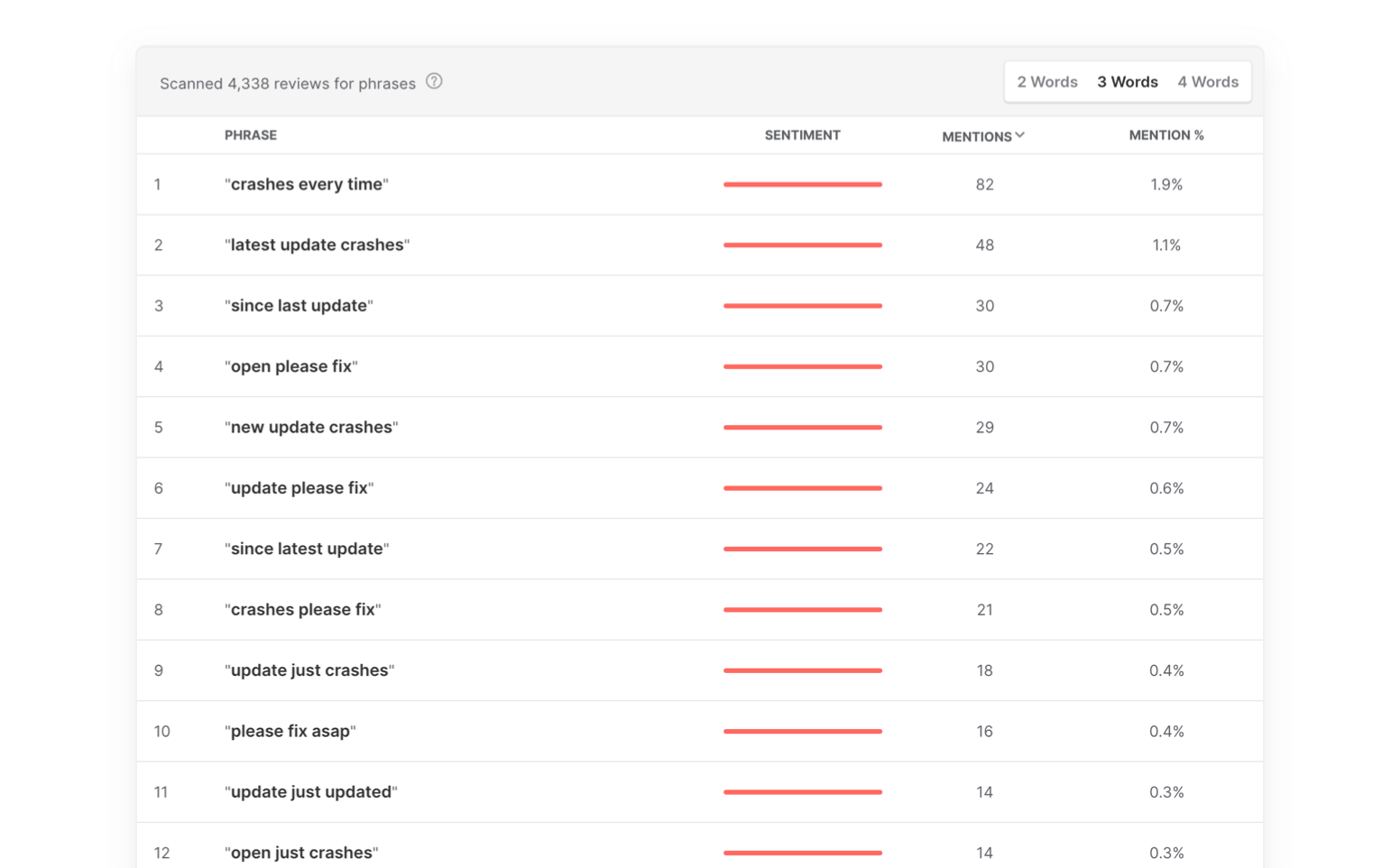The width and height of the screenshot is (1400, 868).
Task: Click the 22 mentions value
Action: pyautogui.click(x=984, y=549)
